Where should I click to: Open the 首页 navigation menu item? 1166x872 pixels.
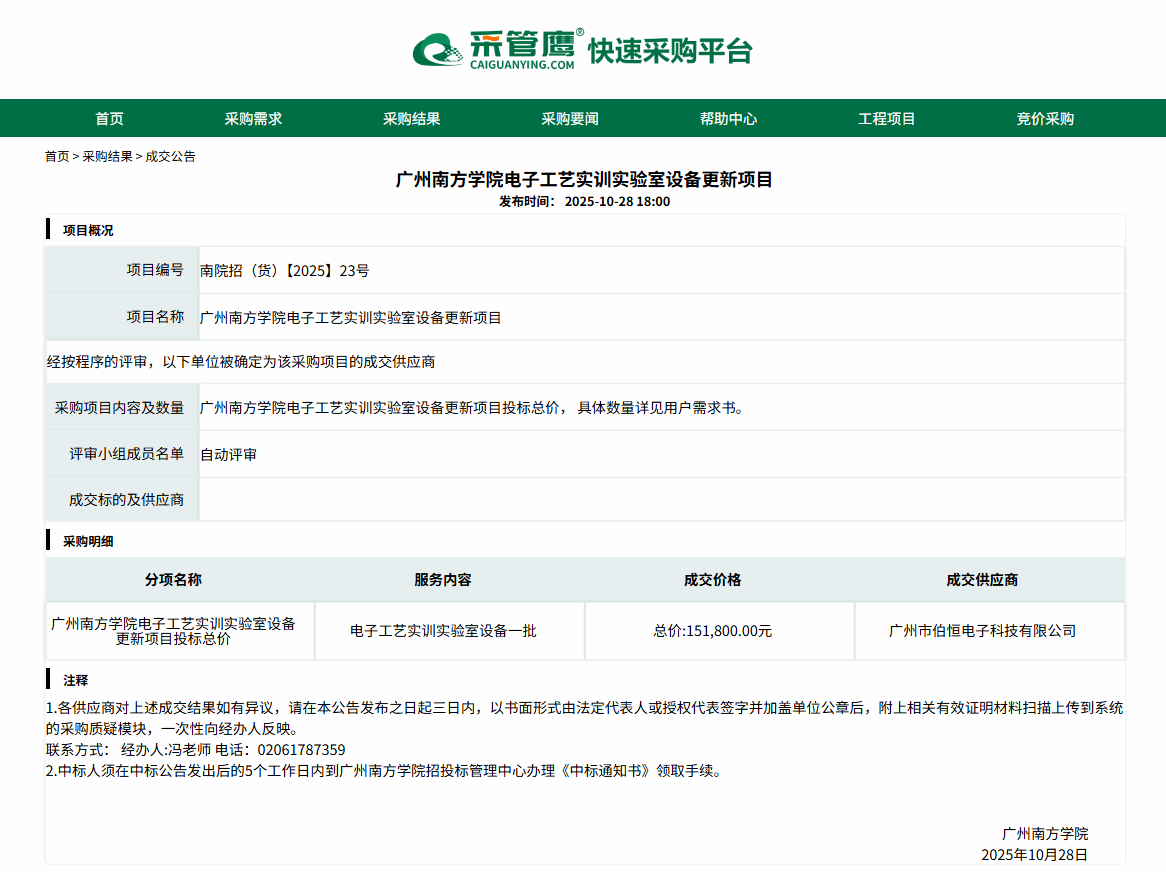[109, 119]
